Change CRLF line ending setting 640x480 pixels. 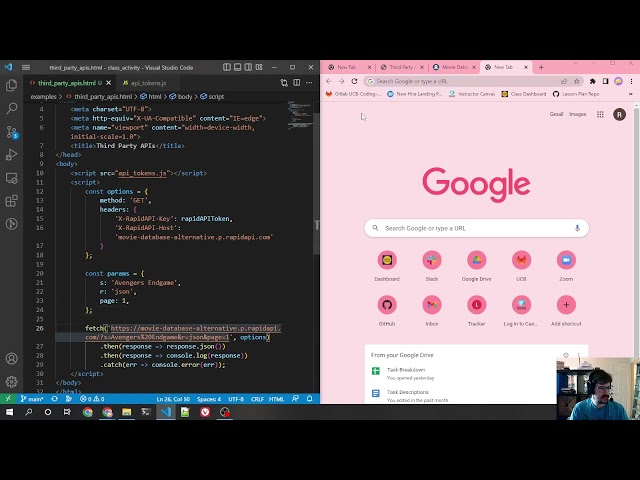coord(257,399)
